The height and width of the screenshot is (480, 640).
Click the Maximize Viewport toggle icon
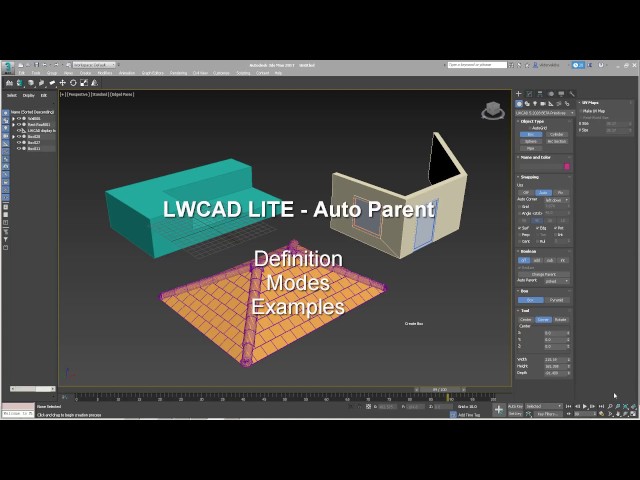point(633,413)
